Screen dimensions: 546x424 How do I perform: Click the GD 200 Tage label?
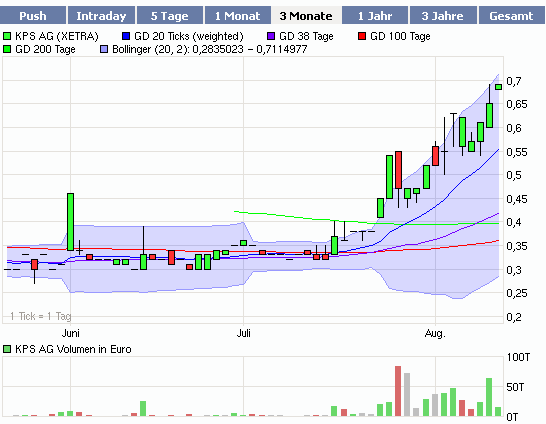(x=45, y=49)
